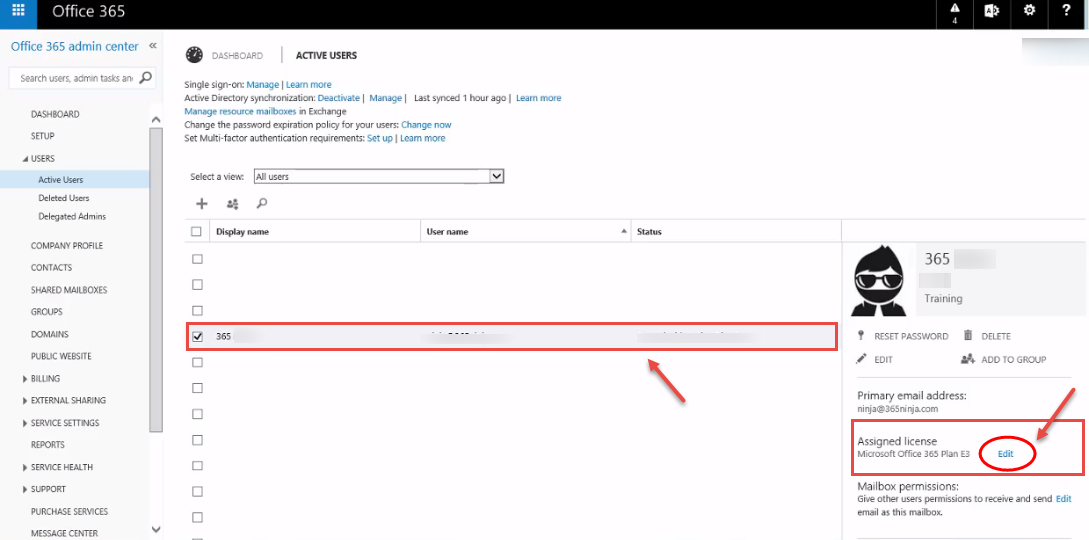Click the bulk add users icon
The image size is (1089, 540).
click(x=233, y=203)
